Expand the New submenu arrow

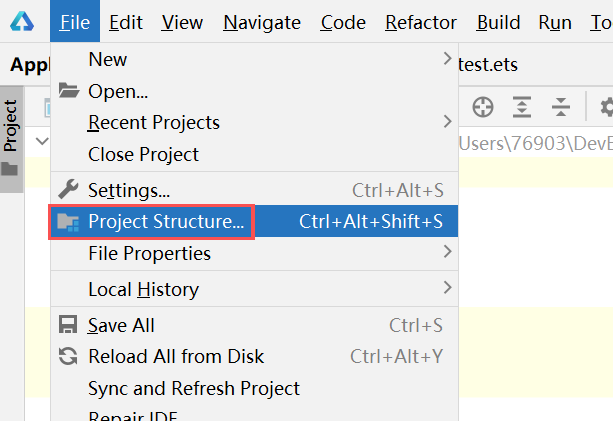[x=448, y=59]
